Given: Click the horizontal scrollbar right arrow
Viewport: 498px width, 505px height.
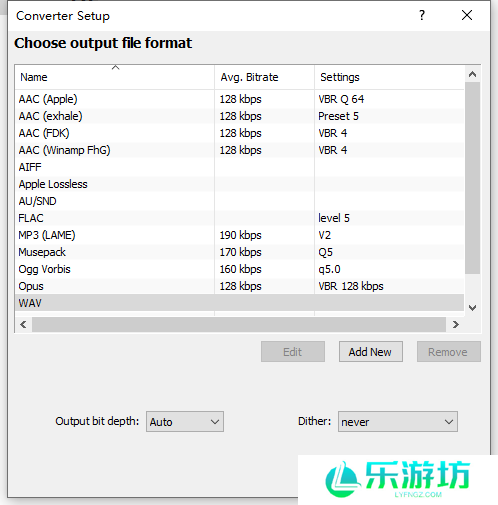Looking at the screenshot, I should (456, 324).
